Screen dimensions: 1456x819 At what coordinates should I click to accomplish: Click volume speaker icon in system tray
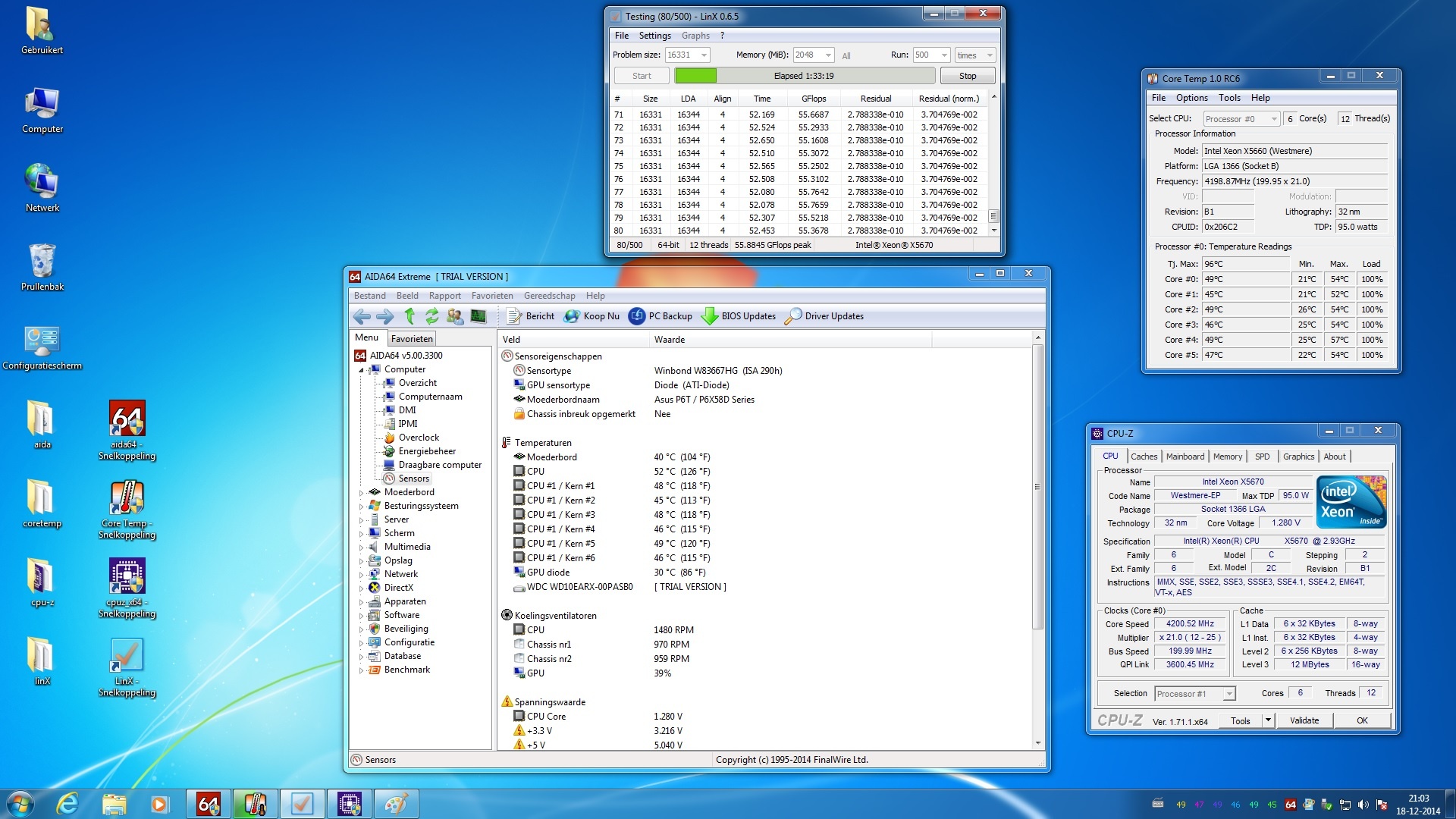[1363, 805]
